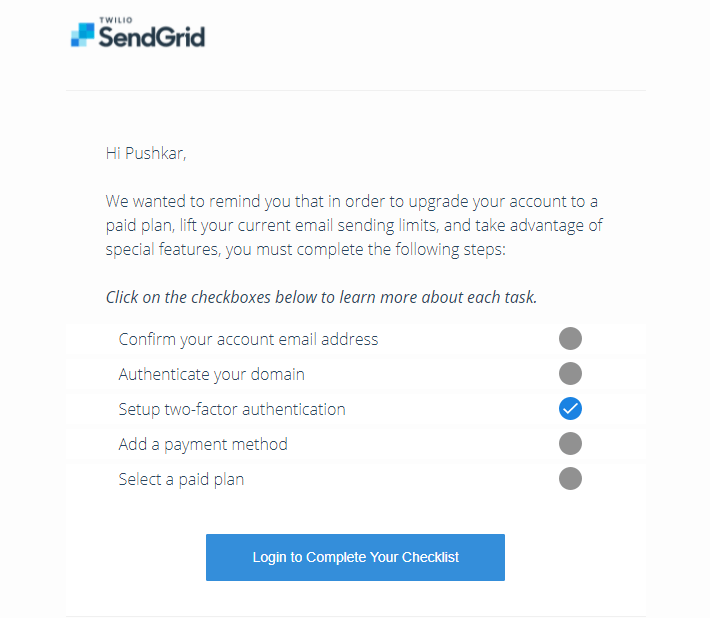Toggle the grey circle for Authenticate your domain
The width and height of the screenshot is (710, 618).
click(x=570, y=374)
